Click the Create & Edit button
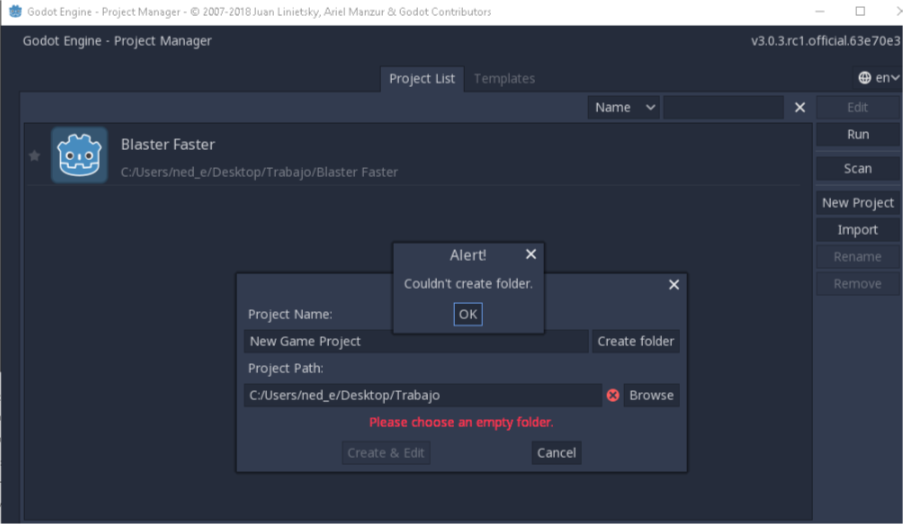 click(x=386, y=453)
